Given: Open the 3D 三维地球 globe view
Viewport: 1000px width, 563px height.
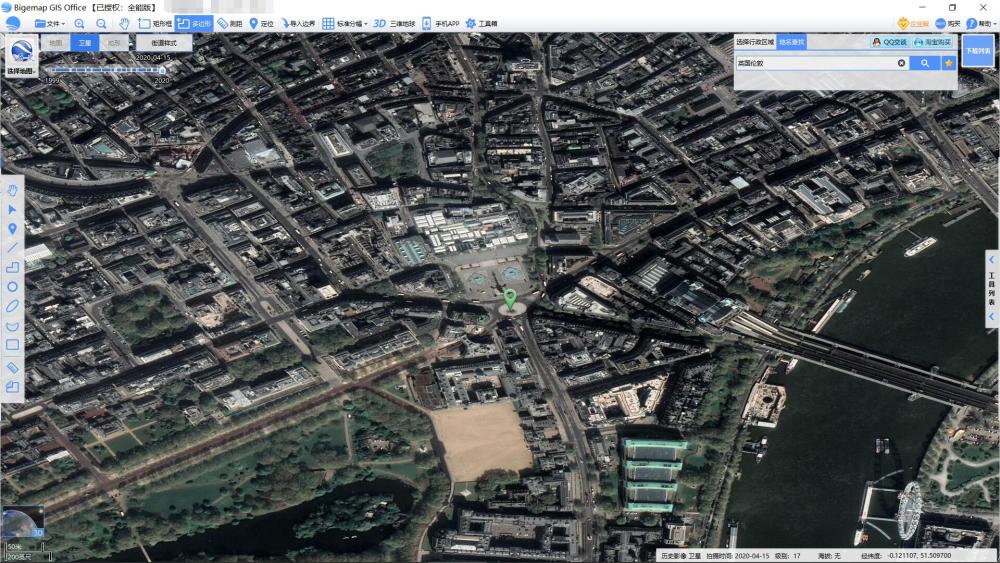Looking at the screenshot, I should pyautogui.click(x=393, y=24).
